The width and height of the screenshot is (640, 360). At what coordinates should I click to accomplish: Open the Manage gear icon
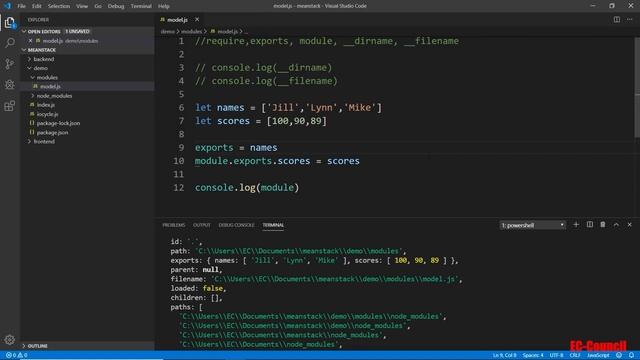click(10, 340)
